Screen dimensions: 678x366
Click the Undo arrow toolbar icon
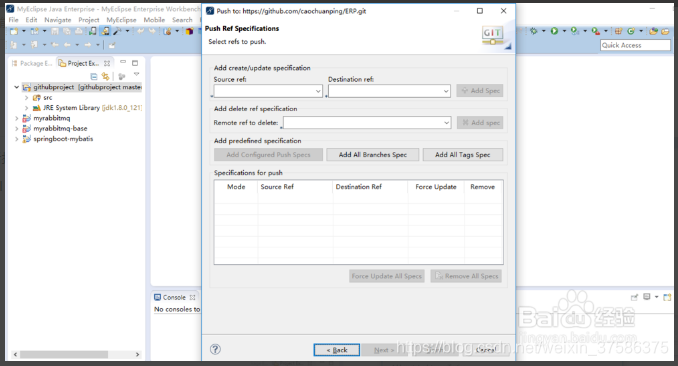(x=141, y=31)
